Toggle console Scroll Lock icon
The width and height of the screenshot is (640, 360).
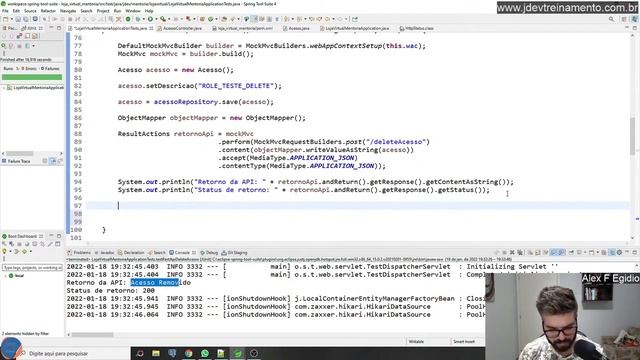click(538, 253)
